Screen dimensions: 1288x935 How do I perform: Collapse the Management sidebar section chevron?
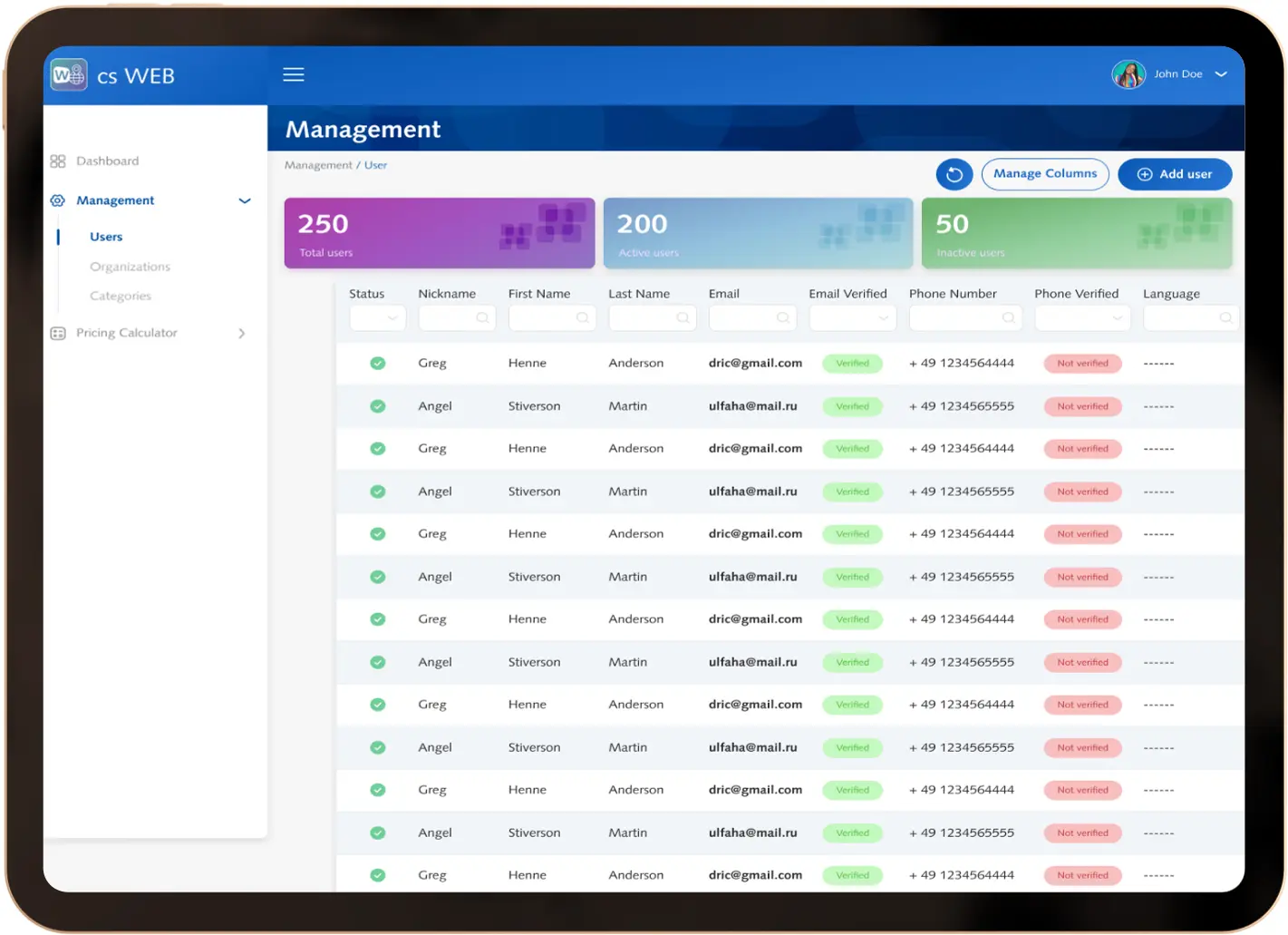[245, 201]
